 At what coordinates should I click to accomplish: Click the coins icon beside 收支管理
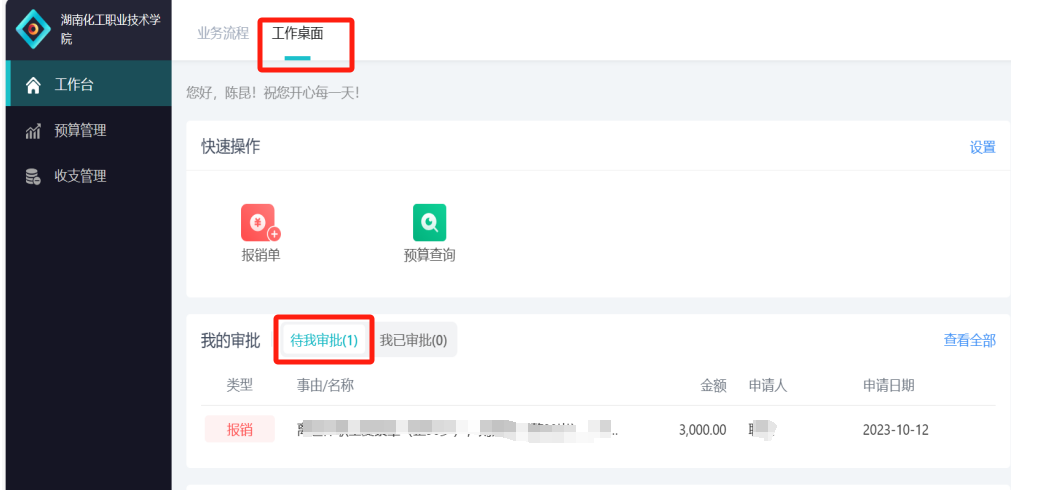point(33,176)
